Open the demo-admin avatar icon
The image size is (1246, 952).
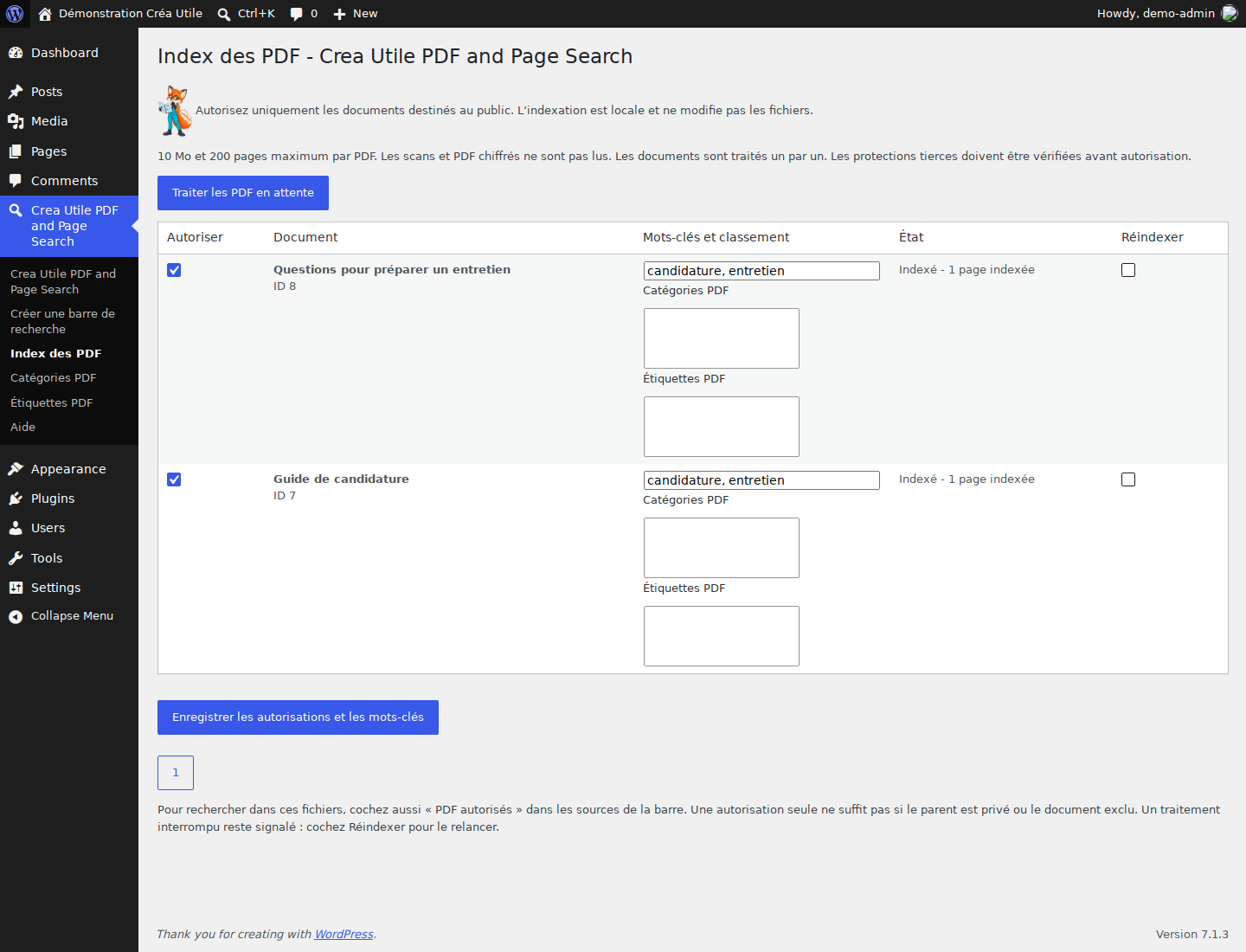pyautogui.click(x=1230, y=14)
